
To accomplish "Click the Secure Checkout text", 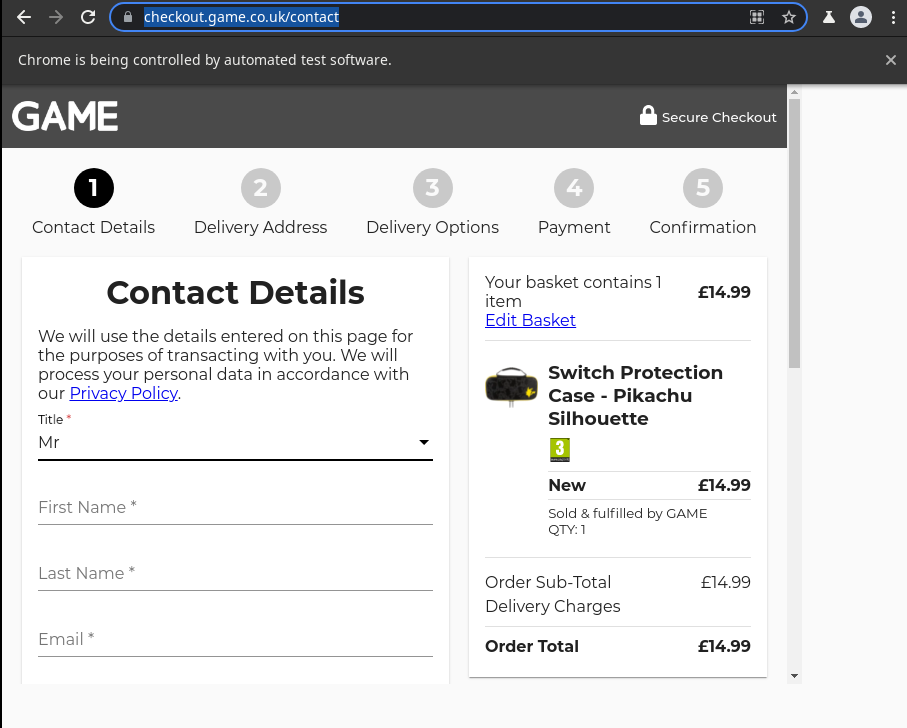I will tap(719, 117).
